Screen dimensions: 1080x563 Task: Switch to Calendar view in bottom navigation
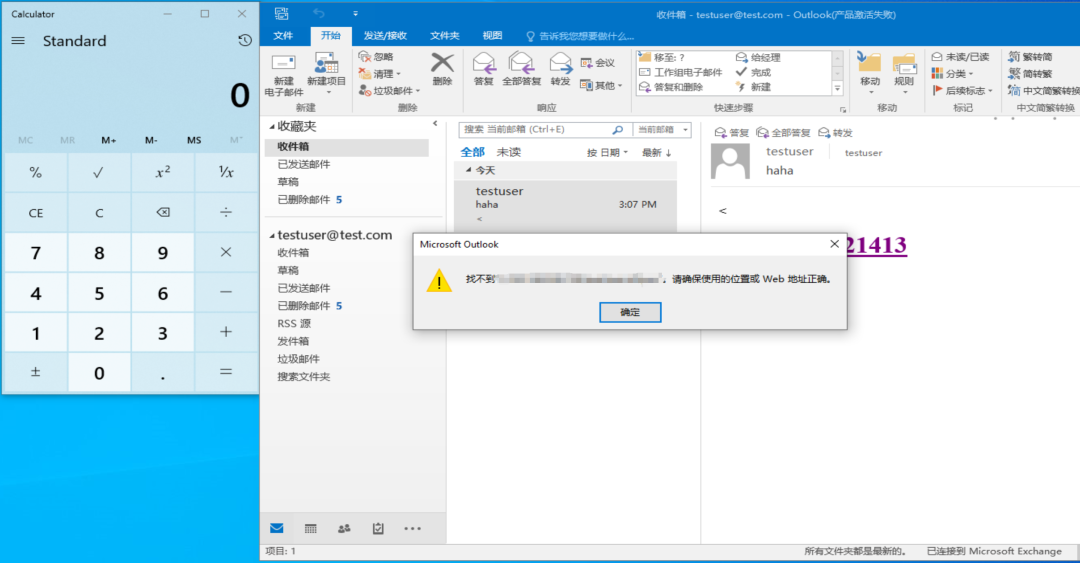click(310, 528)
